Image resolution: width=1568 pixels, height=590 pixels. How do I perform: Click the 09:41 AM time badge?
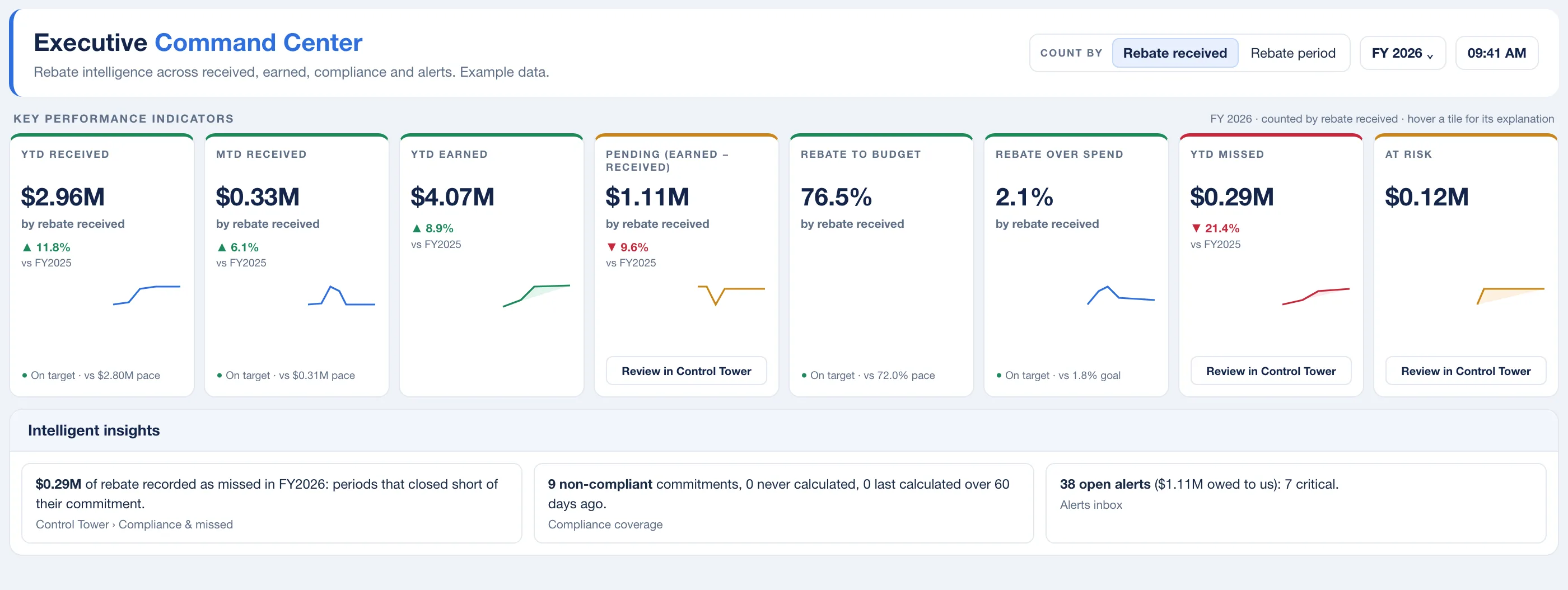(1496, 53)
